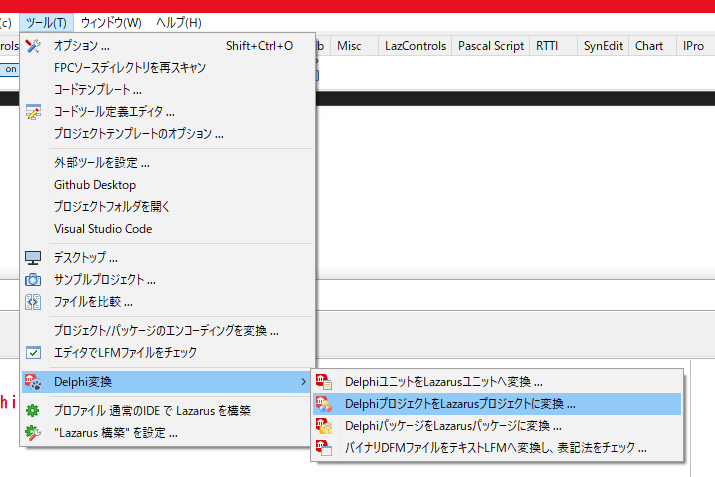Click the configure Lazarus build gear icon
This screenshot has height=477, width=715.
[33, 433]
